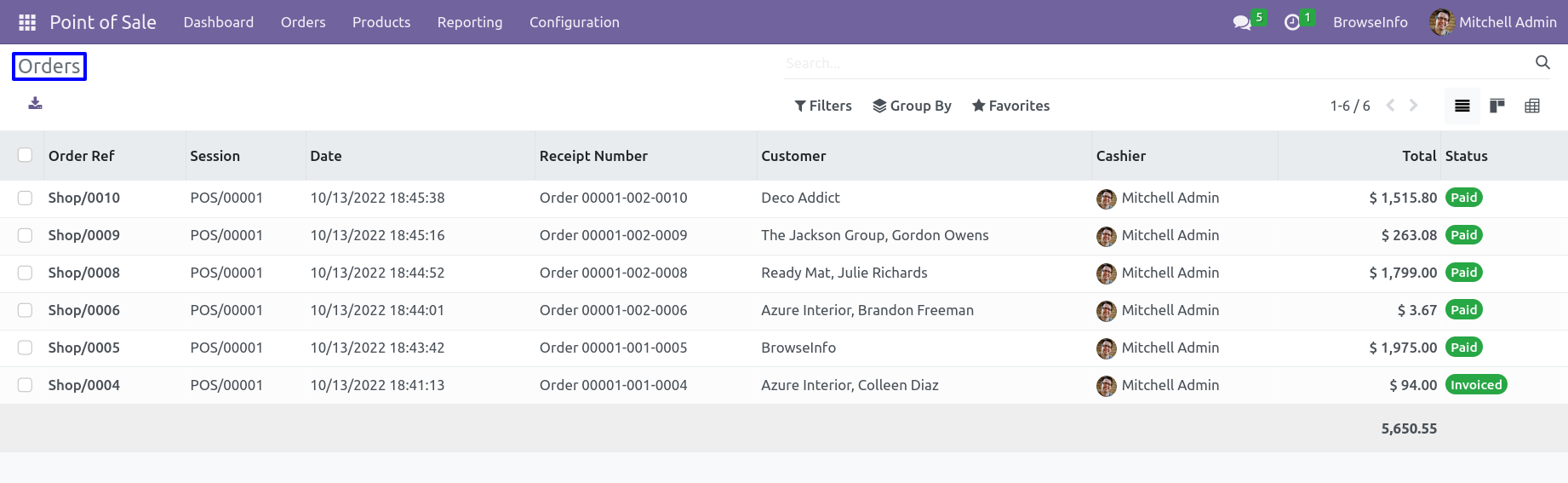The image size is (1568, 483).
Task: Tick the select-all header checkbox
Action: (25, 155)
